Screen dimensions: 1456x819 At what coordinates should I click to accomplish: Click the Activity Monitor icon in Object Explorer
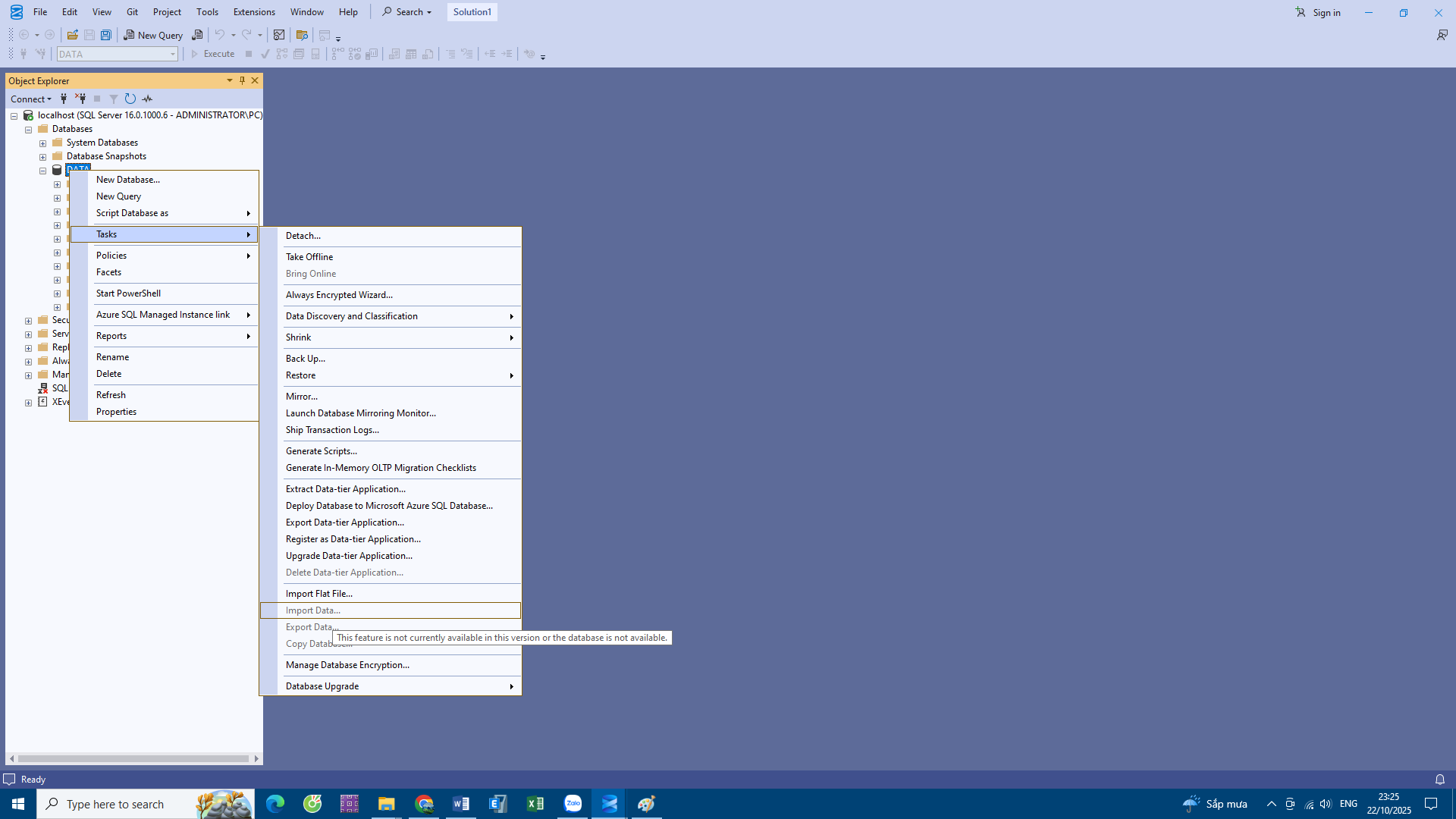click(147, 99)
